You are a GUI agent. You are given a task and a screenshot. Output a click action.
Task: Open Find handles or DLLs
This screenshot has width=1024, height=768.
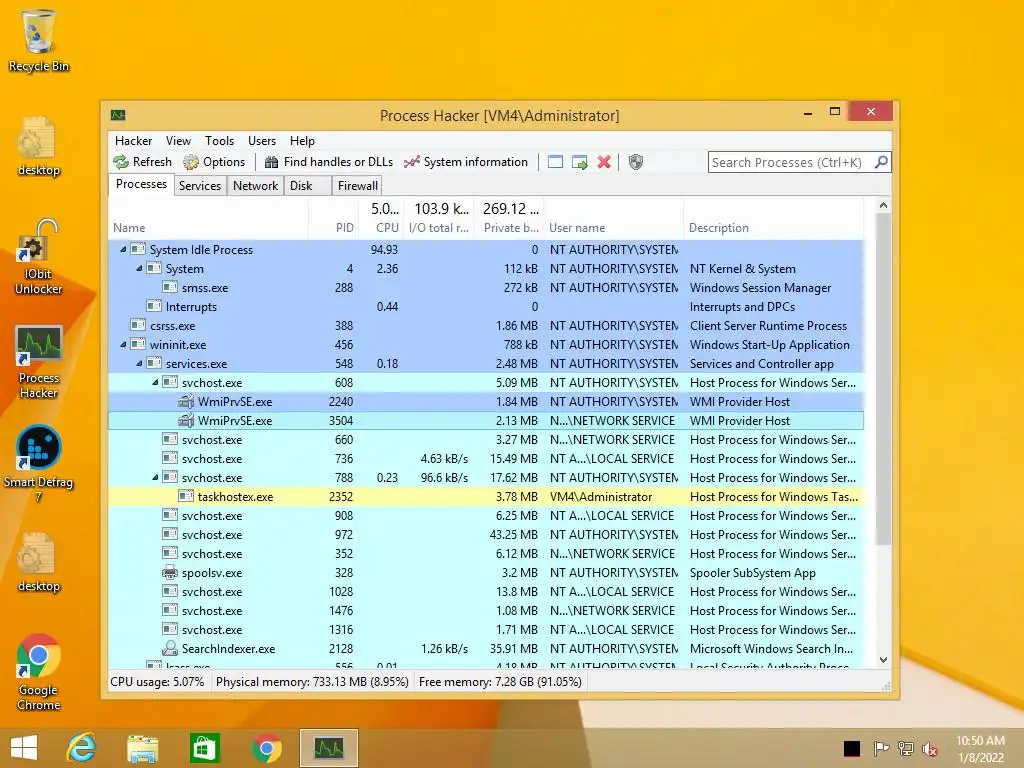pyautogui.click(x=329, y=162)
